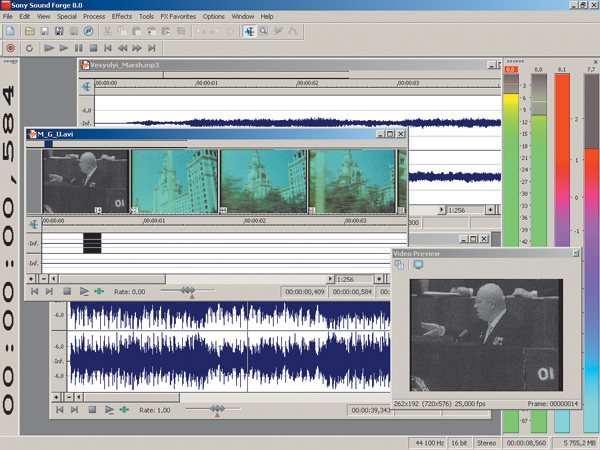Start recording with the red Record button
The image size is (600, 450).
pos(10,48)
